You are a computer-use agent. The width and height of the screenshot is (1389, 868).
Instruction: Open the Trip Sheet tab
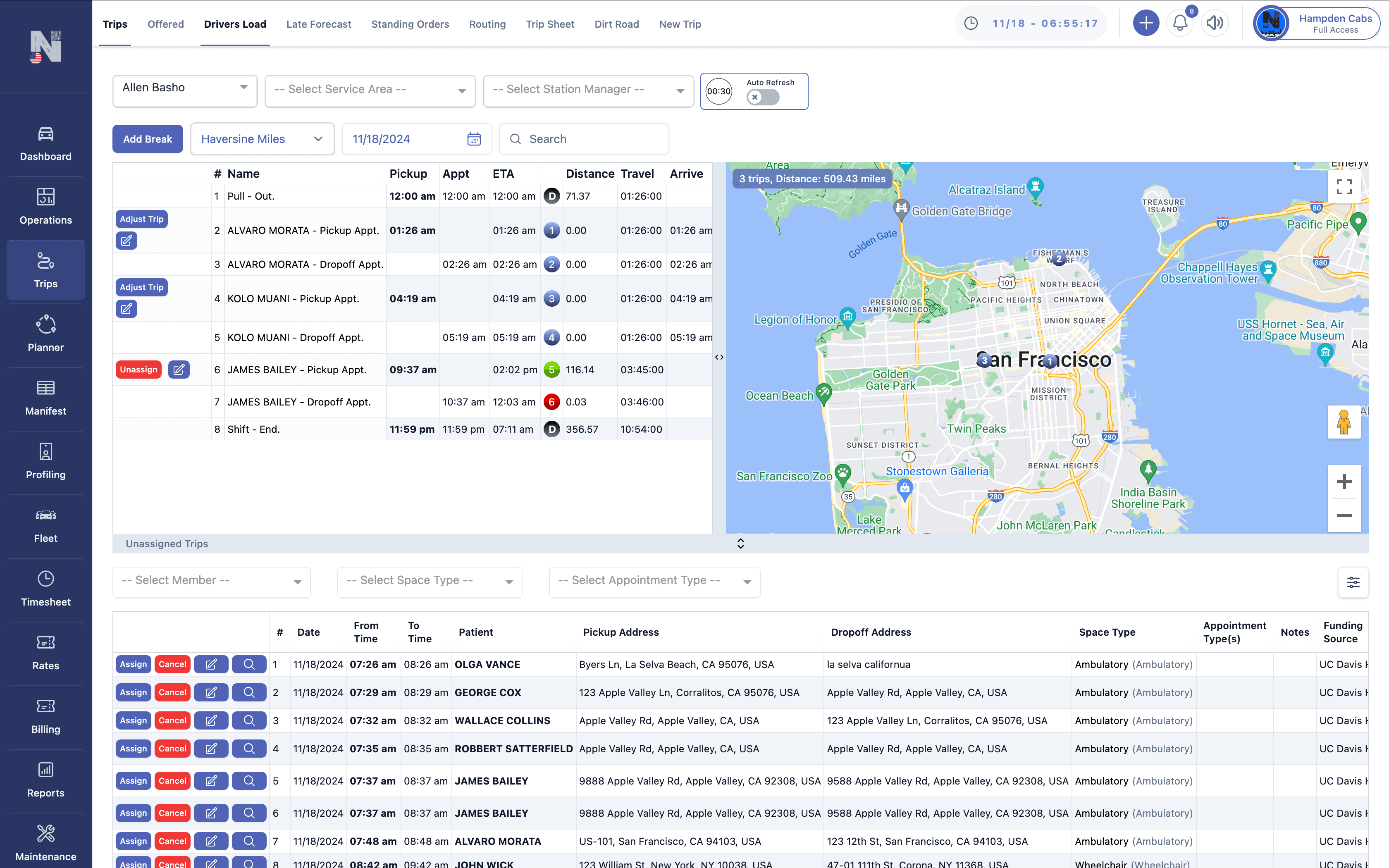(550, 24)
